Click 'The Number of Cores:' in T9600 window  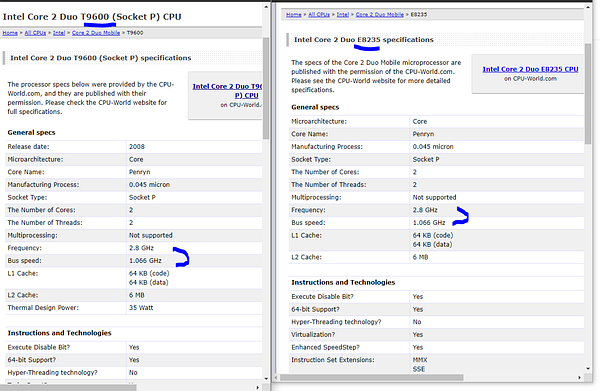[x=41, y=210]
